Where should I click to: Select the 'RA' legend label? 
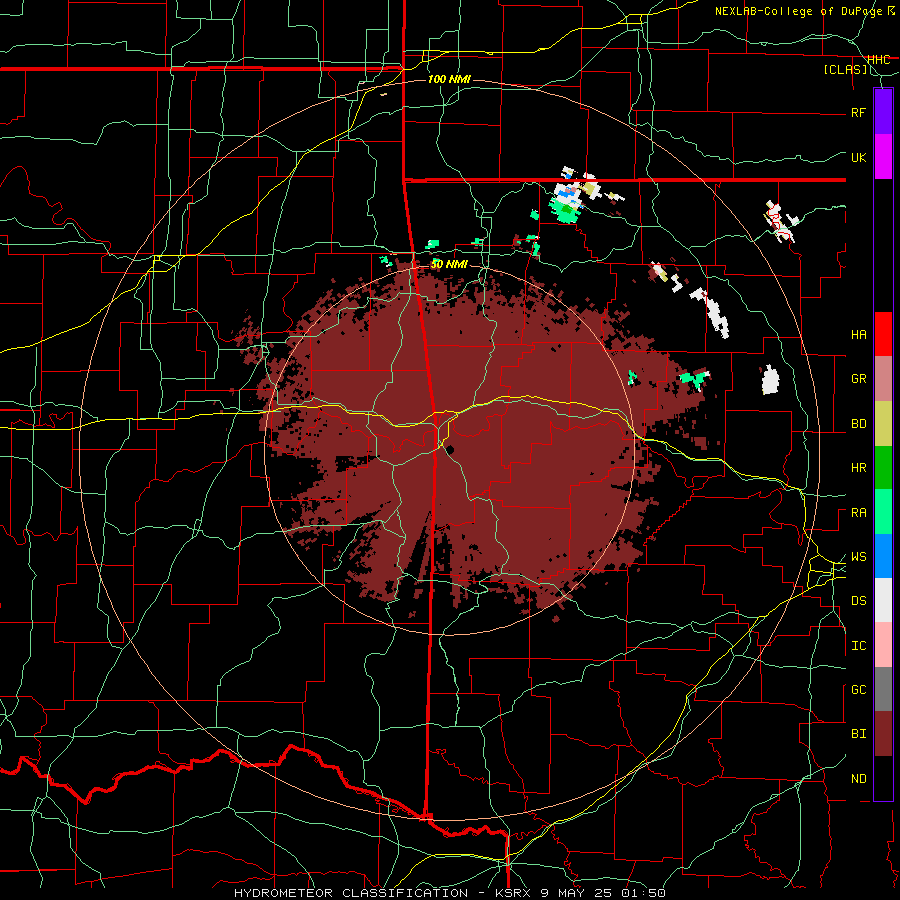pos(858,513)
